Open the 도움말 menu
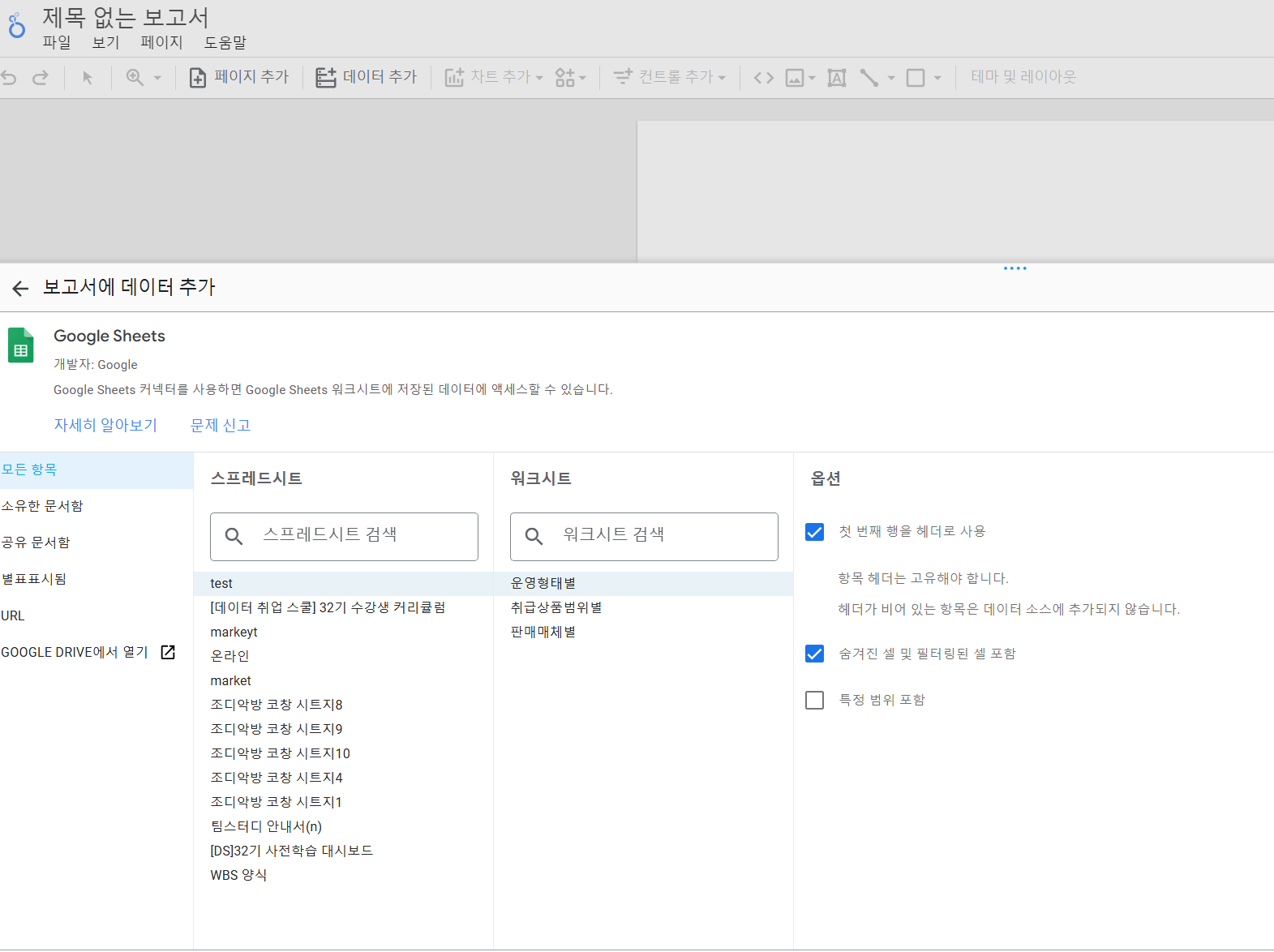This screenshot has height=952, width=1274. coord(225,42)
